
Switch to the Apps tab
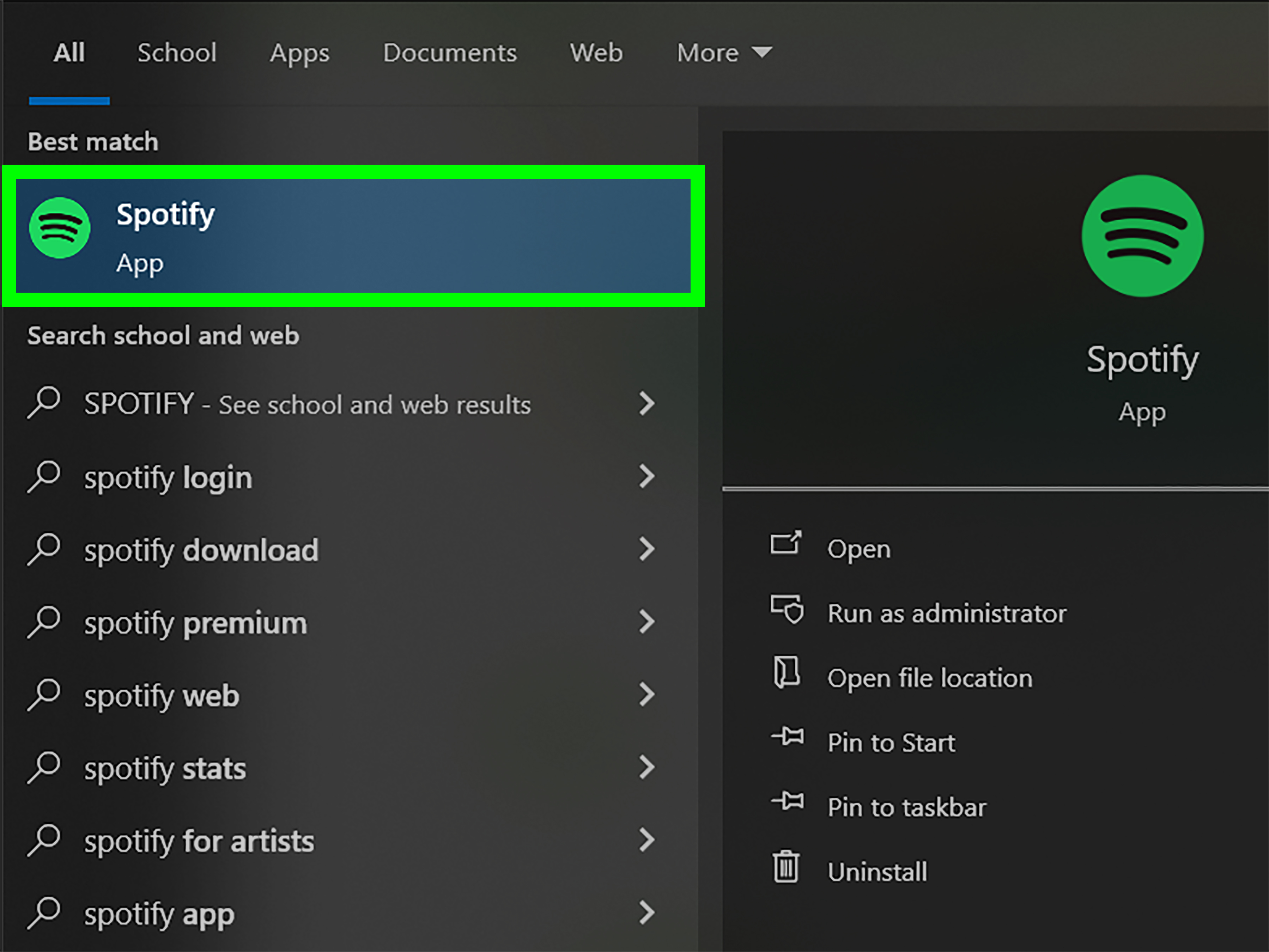[299, 55]
